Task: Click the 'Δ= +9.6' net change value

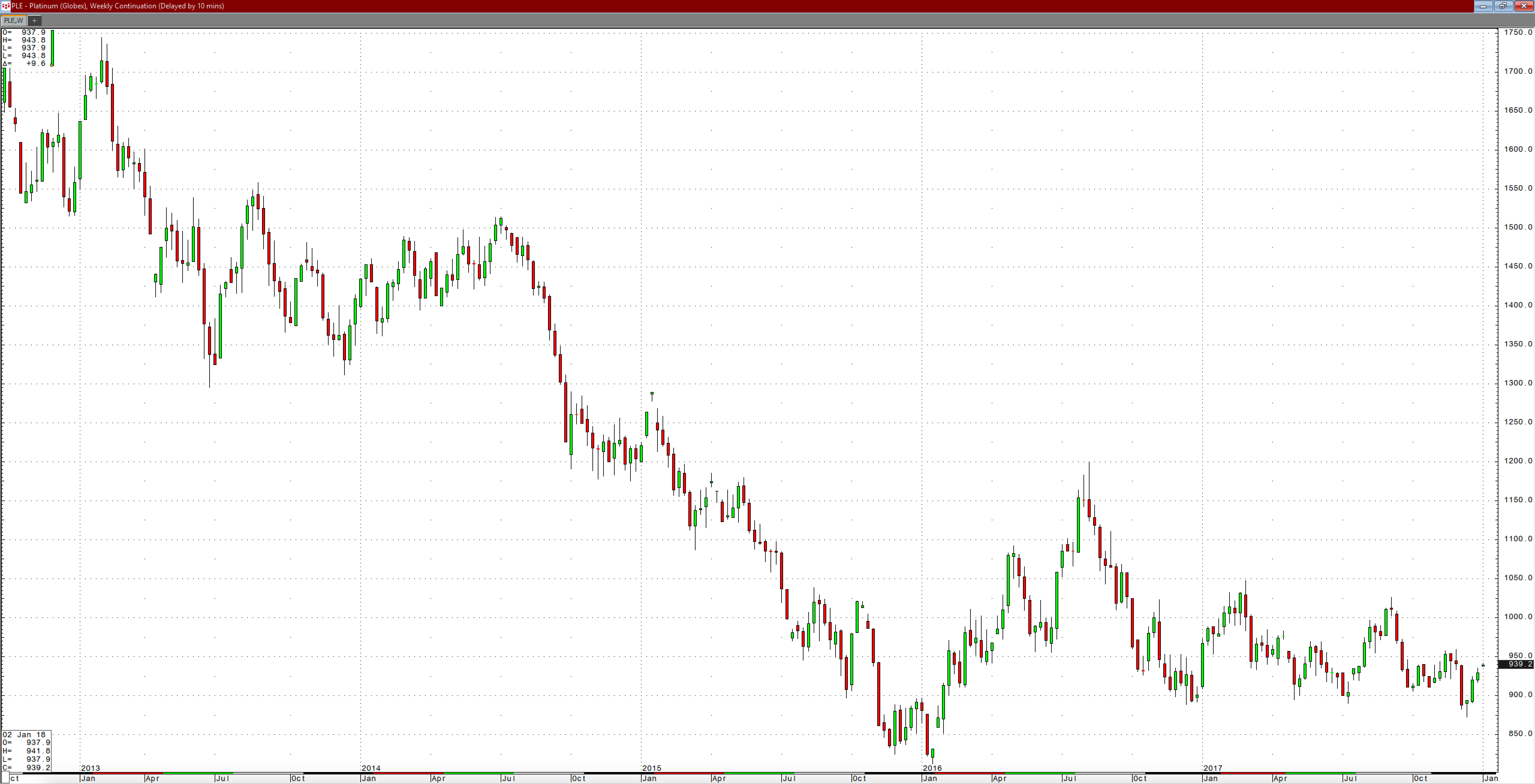Action: (24, 63)
